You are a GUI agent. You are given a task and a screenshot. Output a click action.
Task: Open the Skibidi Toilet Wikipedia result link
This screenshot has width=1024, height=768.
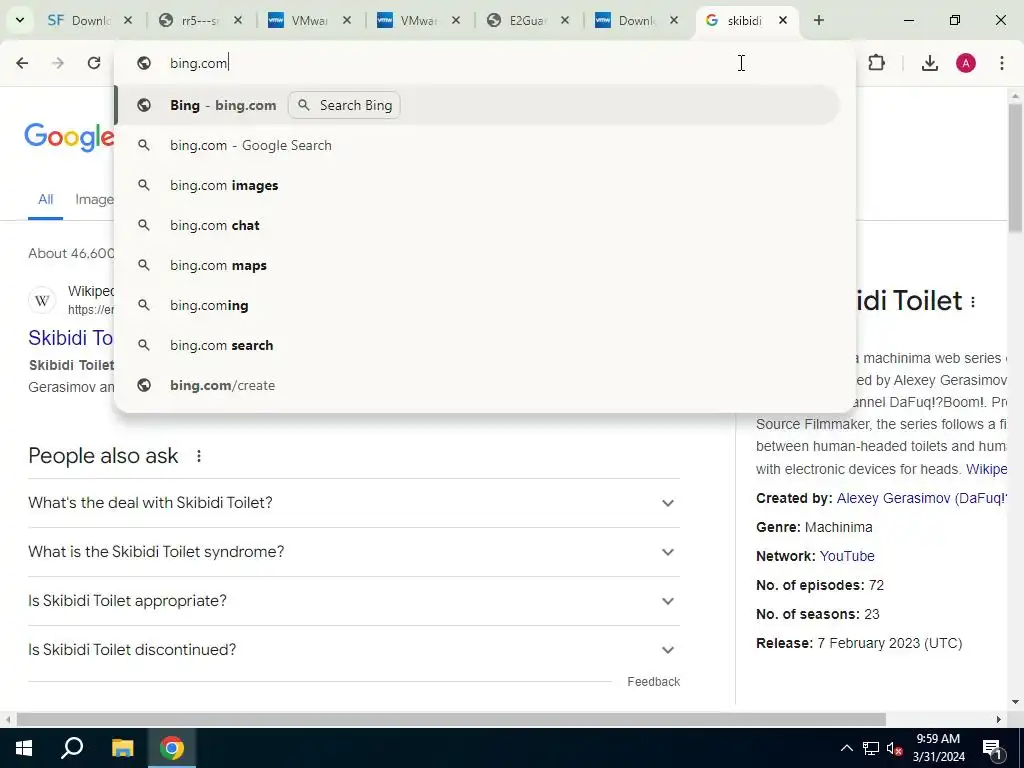[x=71, y=338]
